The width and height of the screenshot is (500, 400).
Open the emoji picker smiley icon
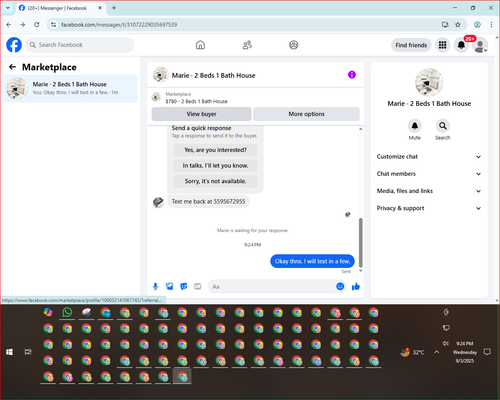(x=340, y=286)
